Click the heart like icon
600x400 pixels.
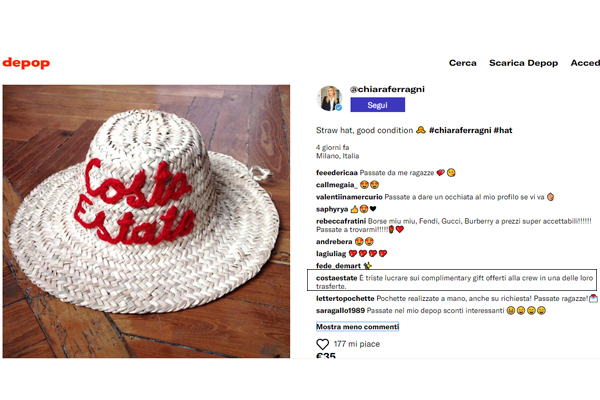[323, 344]
